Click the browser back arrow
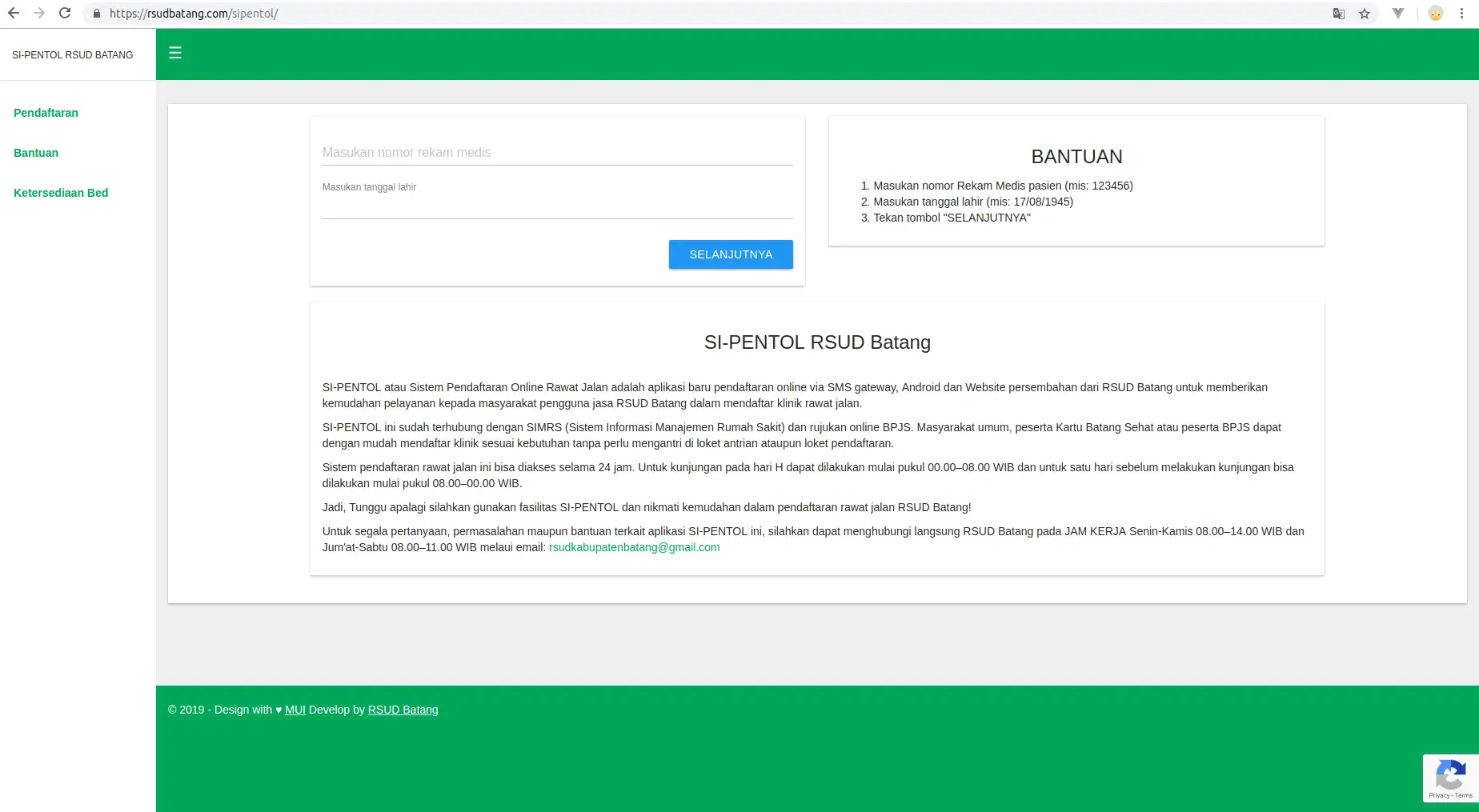This screenshot has width=1479, height=812. point(14,14)
